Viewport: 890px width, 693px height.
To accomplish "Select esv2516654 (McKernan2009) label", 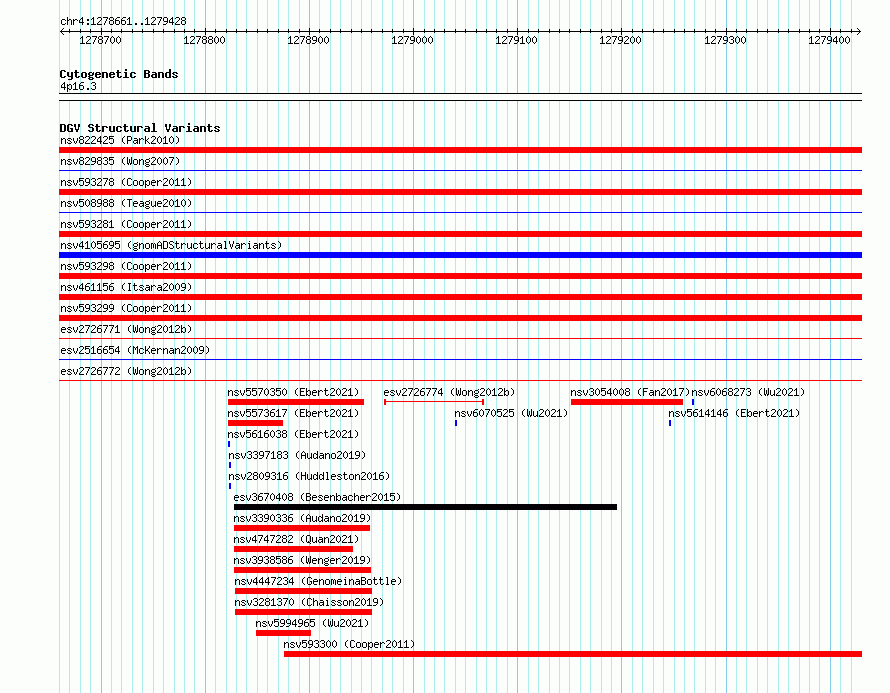I will (135, 350).
